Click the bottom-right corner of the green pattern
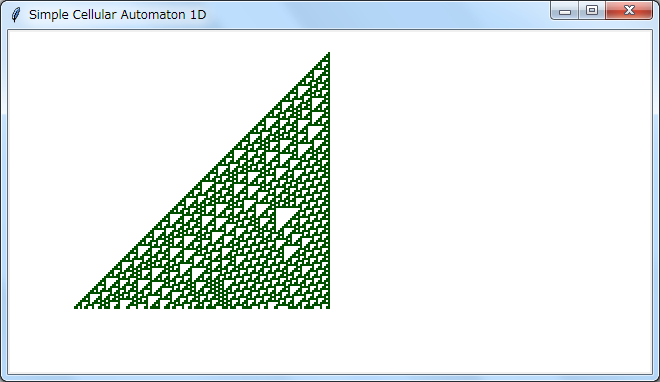The width and height of the screenshot is (660, 382). (x=328, y=307)
